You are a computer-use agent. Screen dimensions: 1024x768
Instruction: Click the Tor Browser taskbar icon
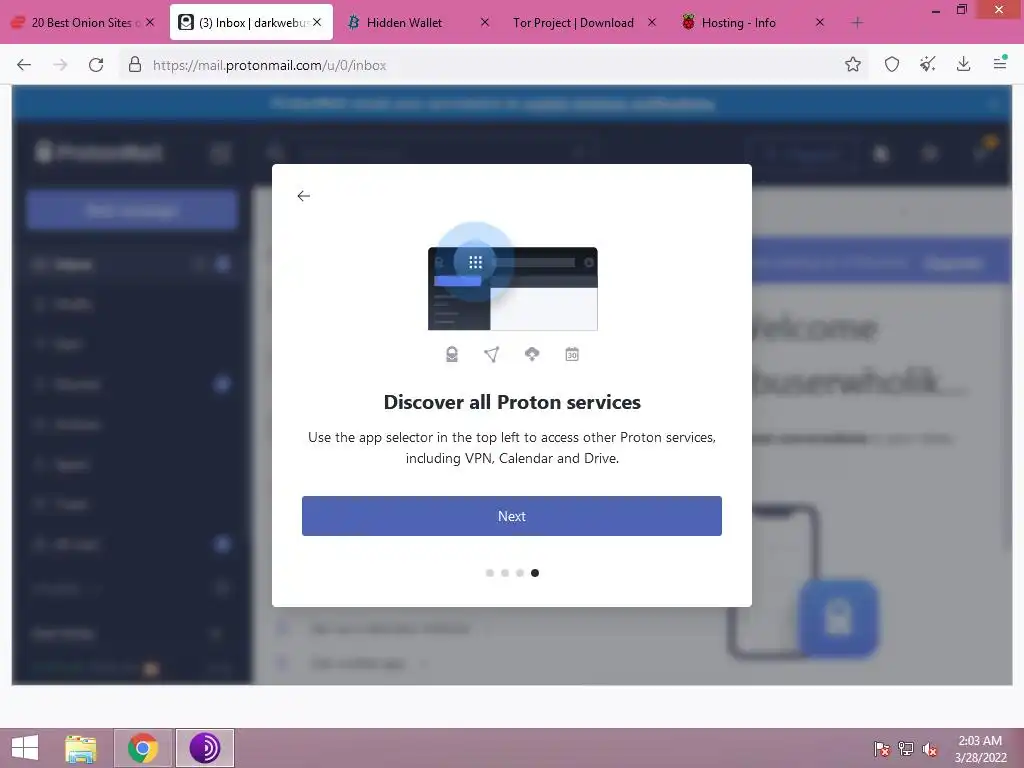click(x=205, y=748)
